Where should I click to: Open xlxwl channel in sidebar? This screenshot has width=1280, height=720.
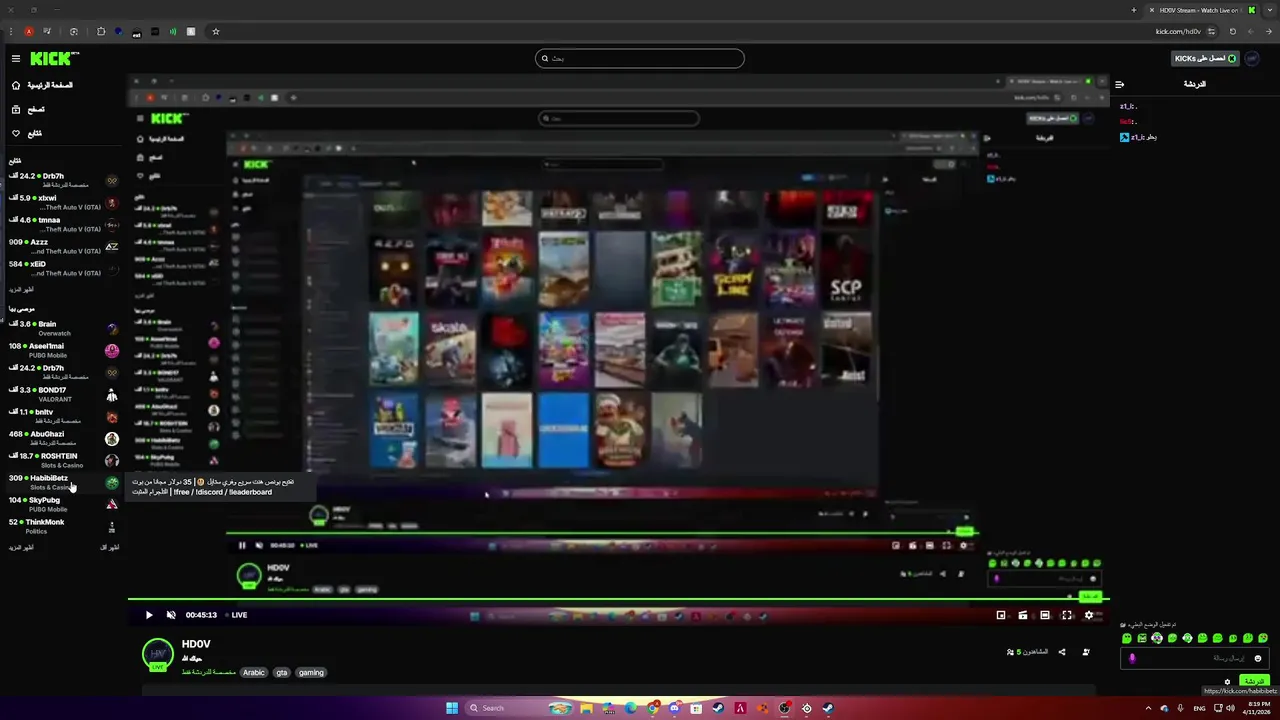point(64,202)
